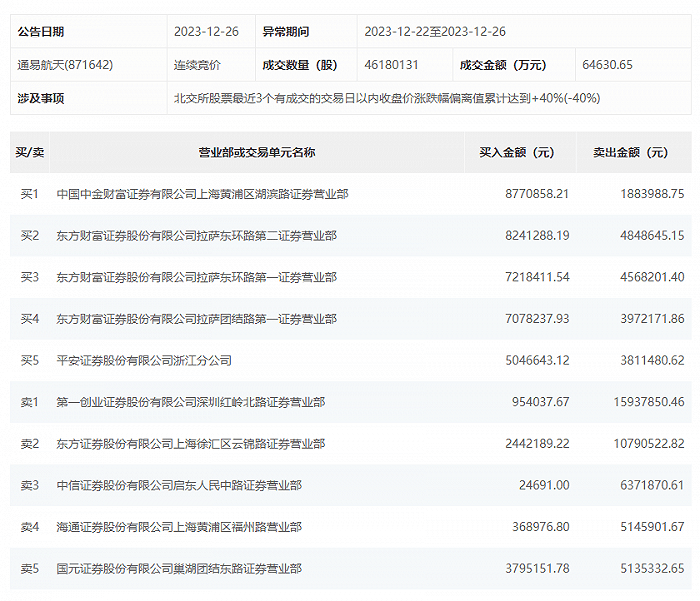
Task: Select buy amount 8770858.21
Action: click(x=537, y=194)
